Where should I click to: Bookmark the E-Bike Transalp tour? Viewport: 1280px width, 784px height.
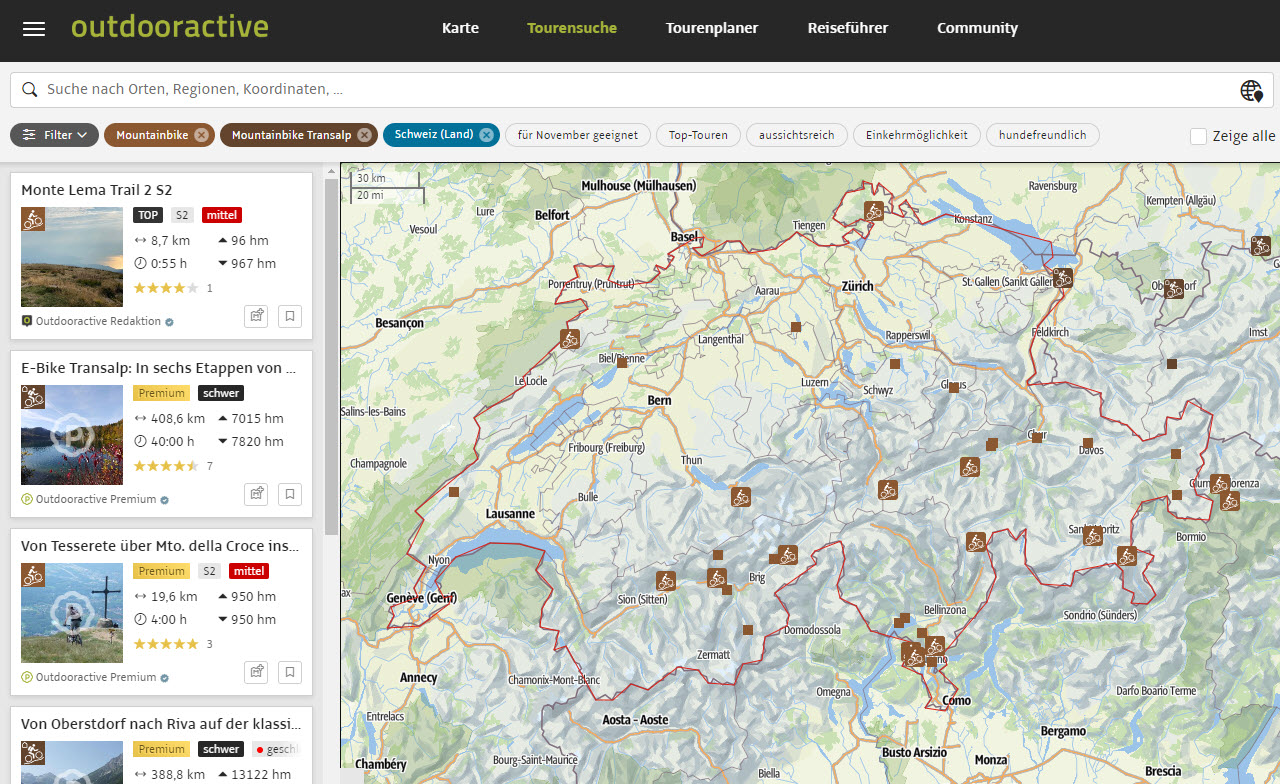click(289, 494)
